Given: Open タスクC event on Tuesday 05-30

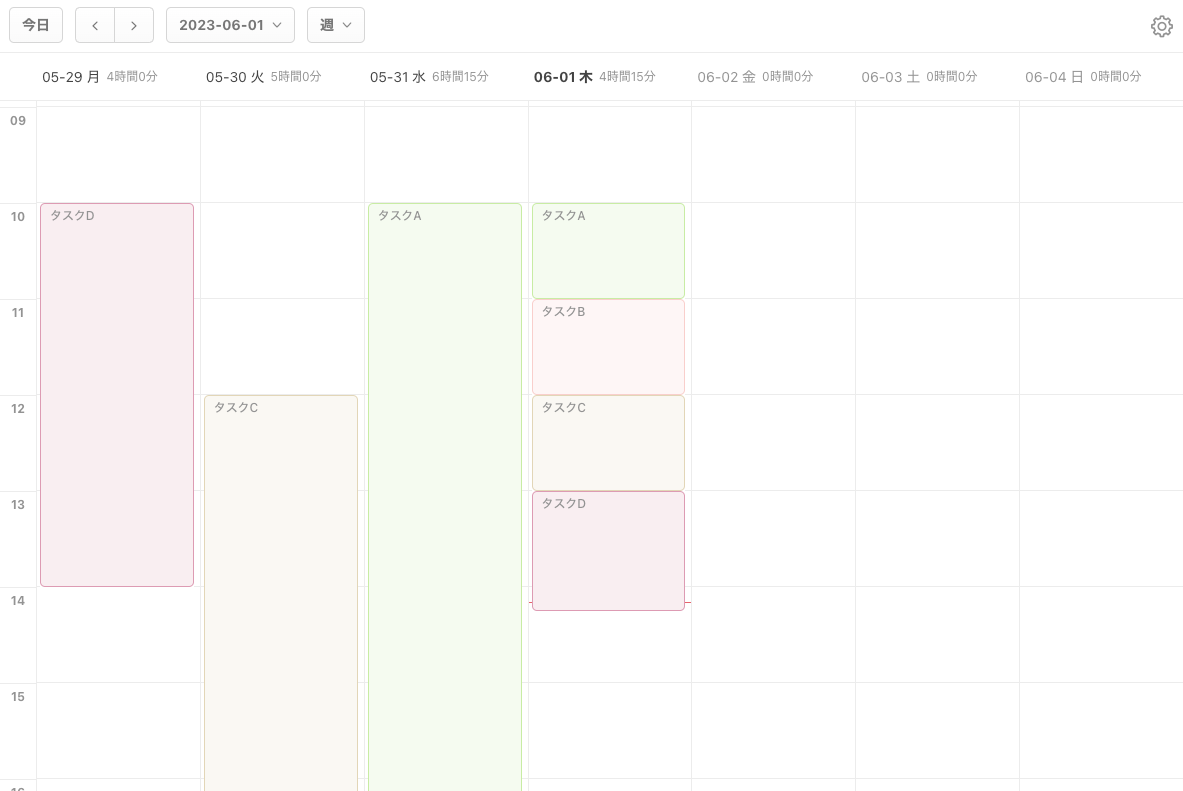Looking at the screenshot, I should pyautogui.click(x=281, y=590).
